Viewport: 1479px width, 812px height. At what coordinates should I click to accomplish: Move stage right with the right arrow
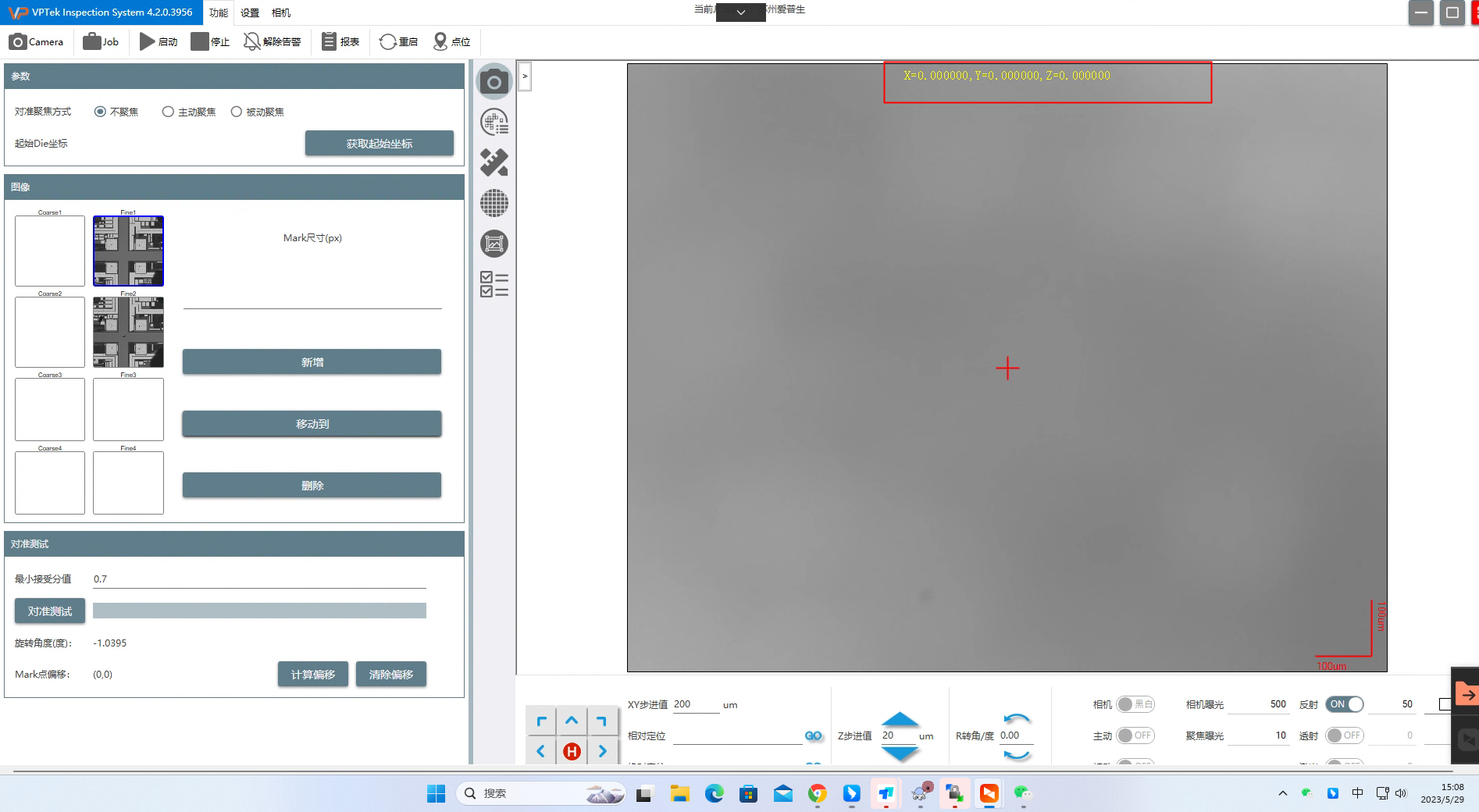602,751
